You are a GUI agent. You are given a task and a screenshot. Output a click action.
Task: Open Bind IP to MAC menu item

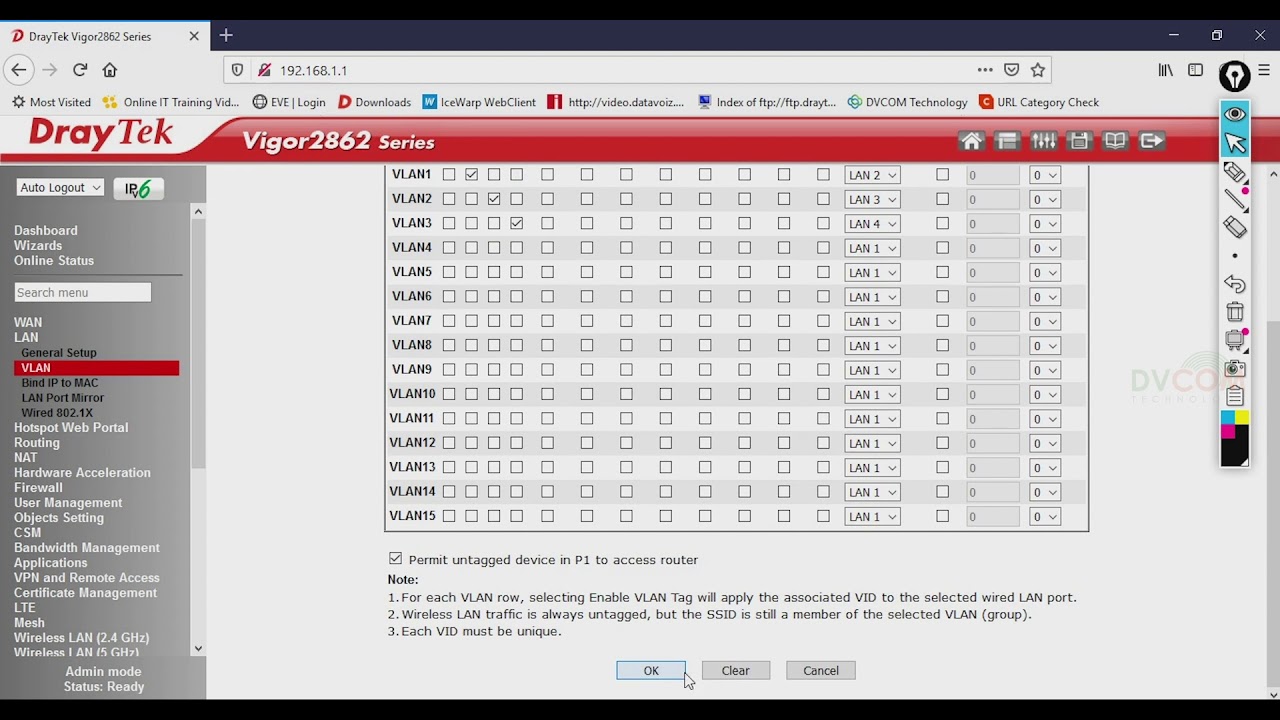coord(60,383)
